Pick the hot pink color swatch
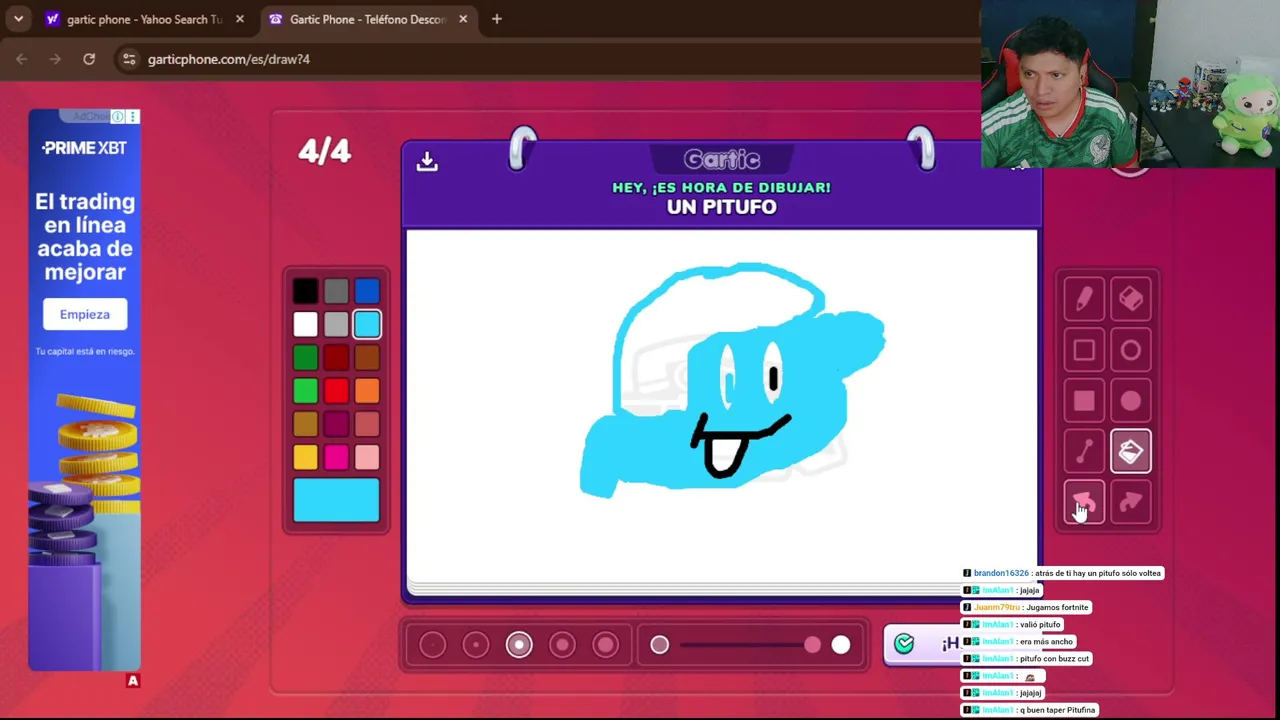This screenshot has width=1280, height=720. point(336,457)
